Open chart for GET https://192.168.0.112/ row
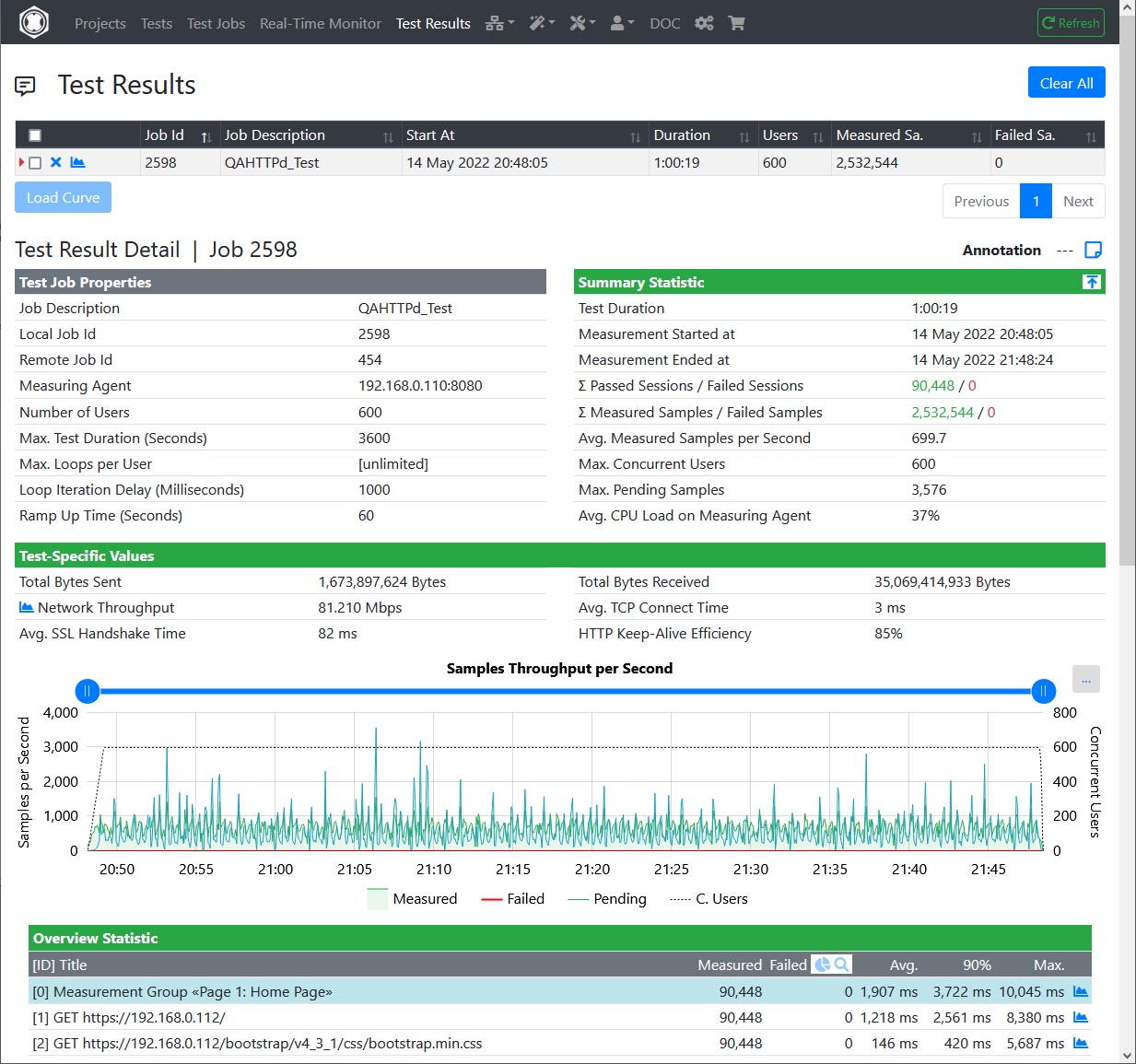Viewport: 1136px width, 1064px height. [1081, 1017]
